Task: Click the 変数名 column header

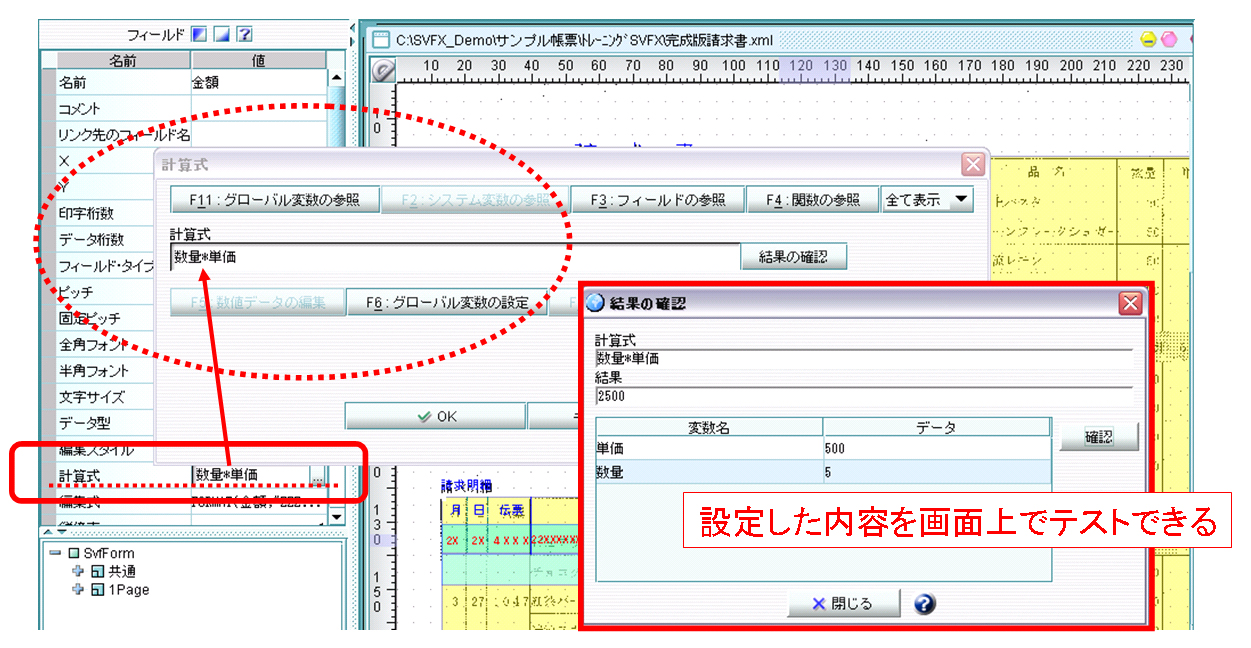Action: pyautogui.click(x=709, y=428)
